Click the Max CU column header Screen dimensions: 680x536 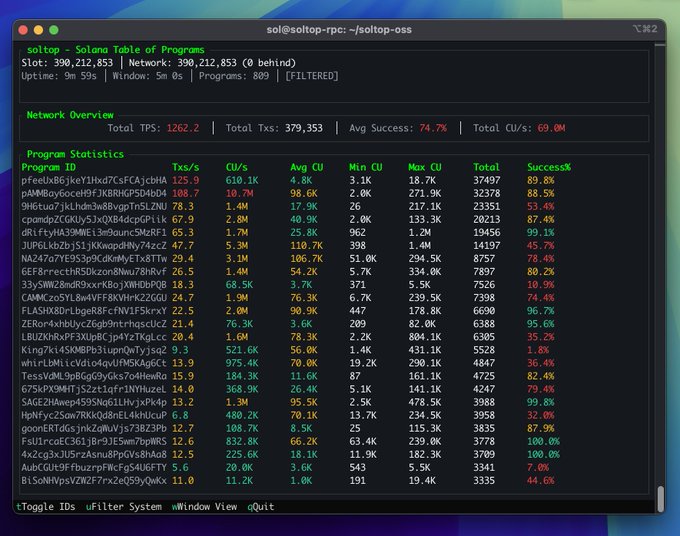425,167
